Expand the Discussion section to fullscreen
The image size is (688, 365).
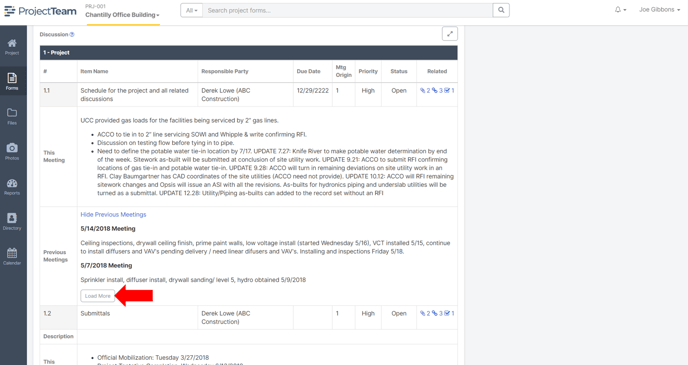pos(450,34)
